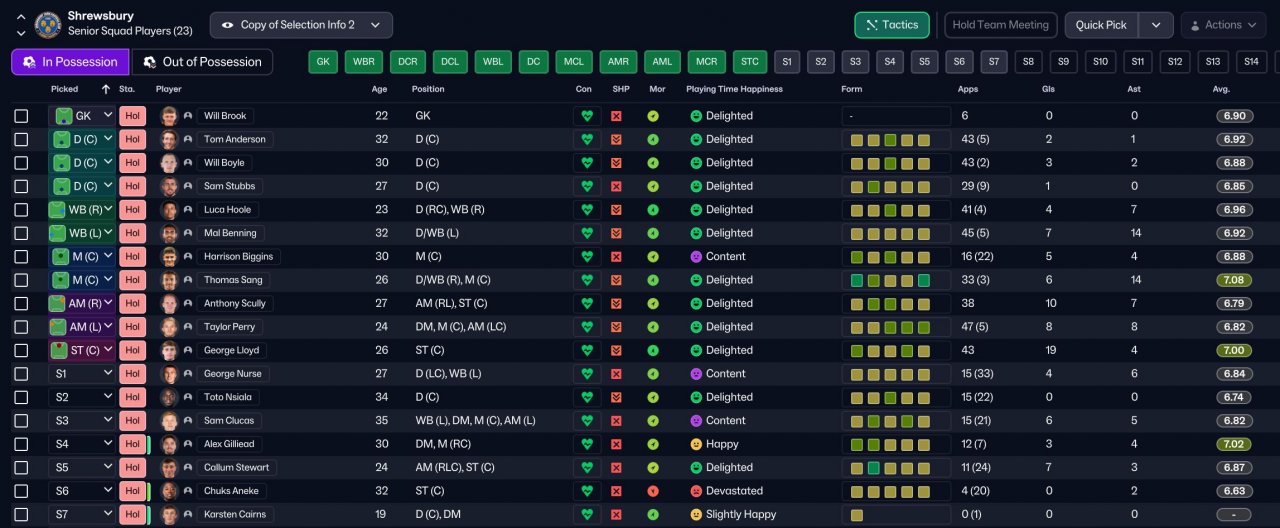Open the Actions dropdown

[x=1223, y=25]
